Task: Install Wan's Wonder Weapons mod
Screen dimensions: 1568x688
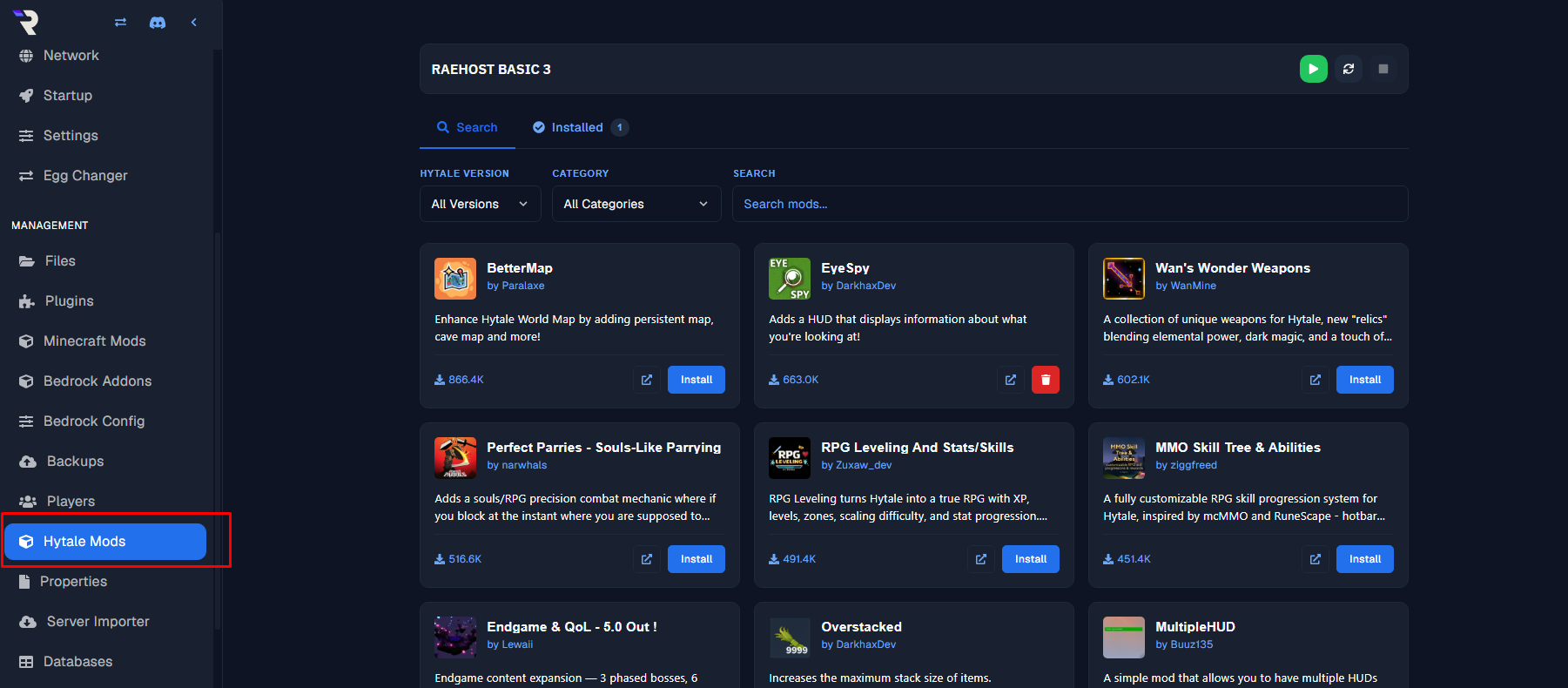Action: click(x=1365, y=380)
